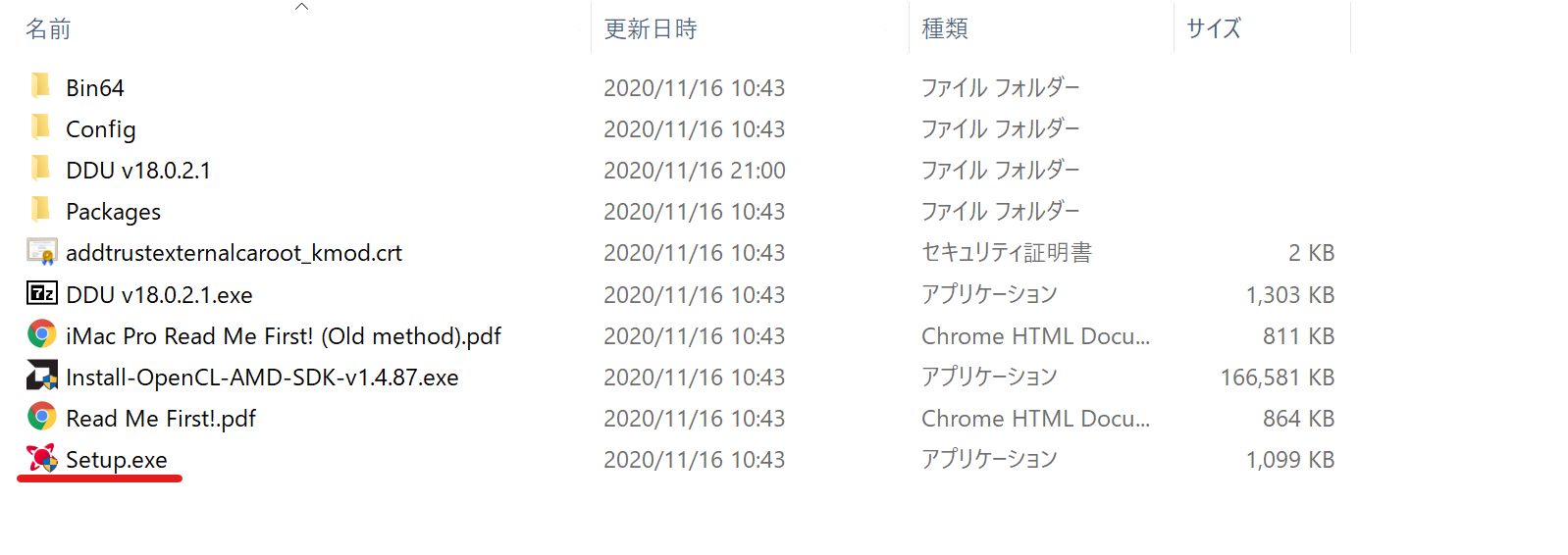
Task: Sort files by 種類 column header
Action: point(945,29)
